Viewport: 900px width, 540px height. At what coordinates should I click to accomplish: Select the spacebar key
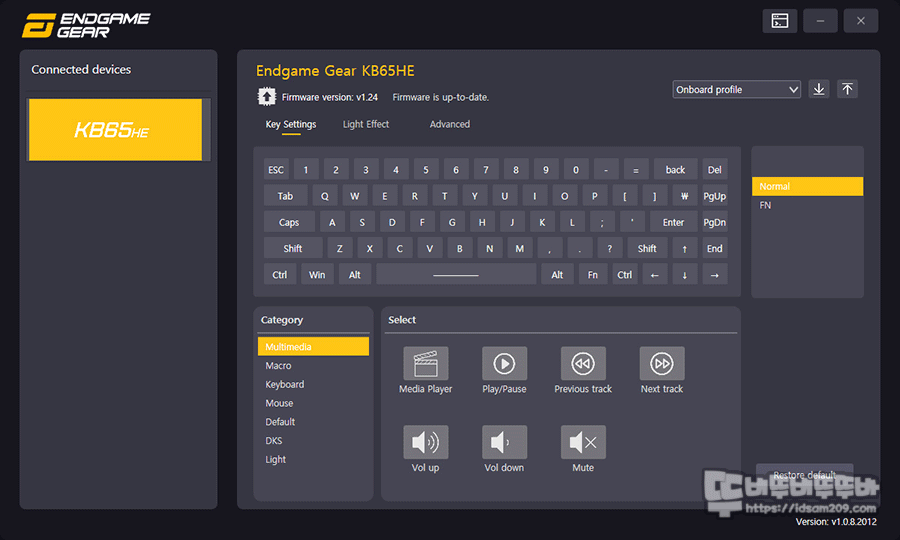(x=456, y=275)
